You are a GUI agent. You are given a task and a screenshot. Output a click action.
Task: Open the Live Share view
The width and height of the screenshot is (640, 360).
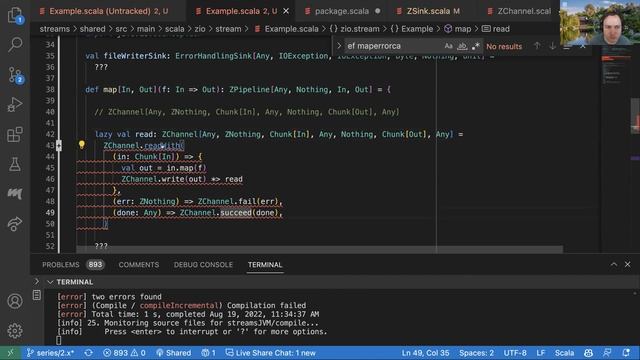pyautogui.click(x=15, y=224)
